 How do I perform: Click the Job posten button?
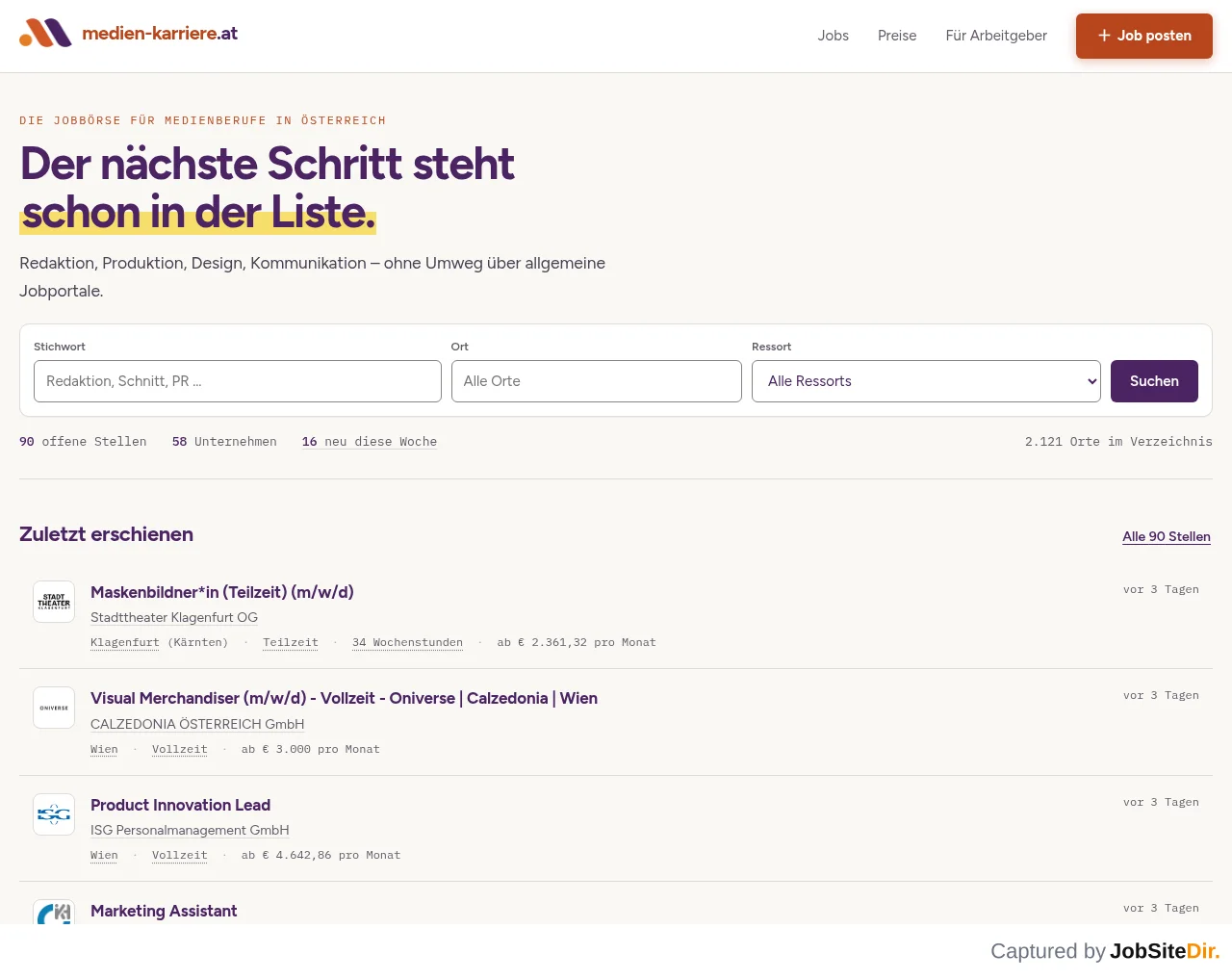(1144, 36)
